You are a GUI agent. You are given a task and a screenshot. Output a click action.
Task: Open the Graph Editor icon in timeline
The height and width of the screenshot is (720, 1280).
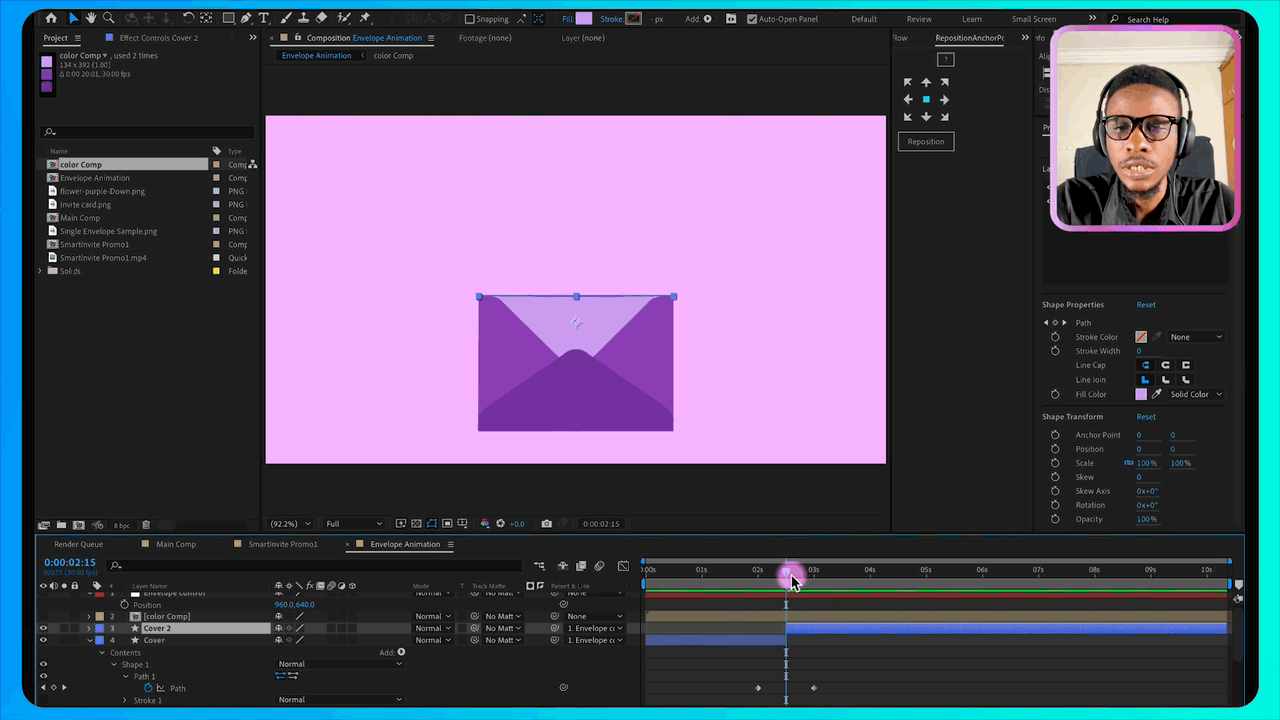click(623, 566)
